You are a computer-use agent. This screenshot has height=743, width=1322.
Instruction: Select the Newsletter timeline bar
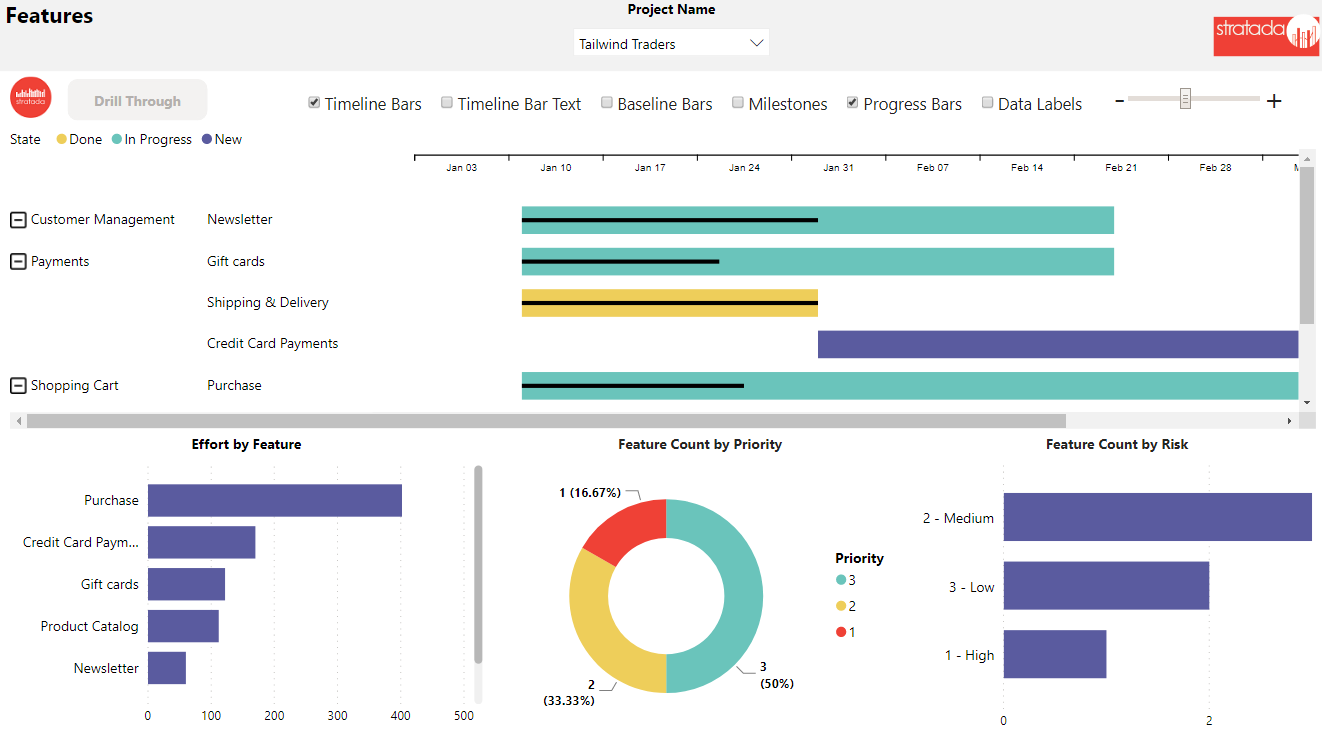tap(818, 220)
